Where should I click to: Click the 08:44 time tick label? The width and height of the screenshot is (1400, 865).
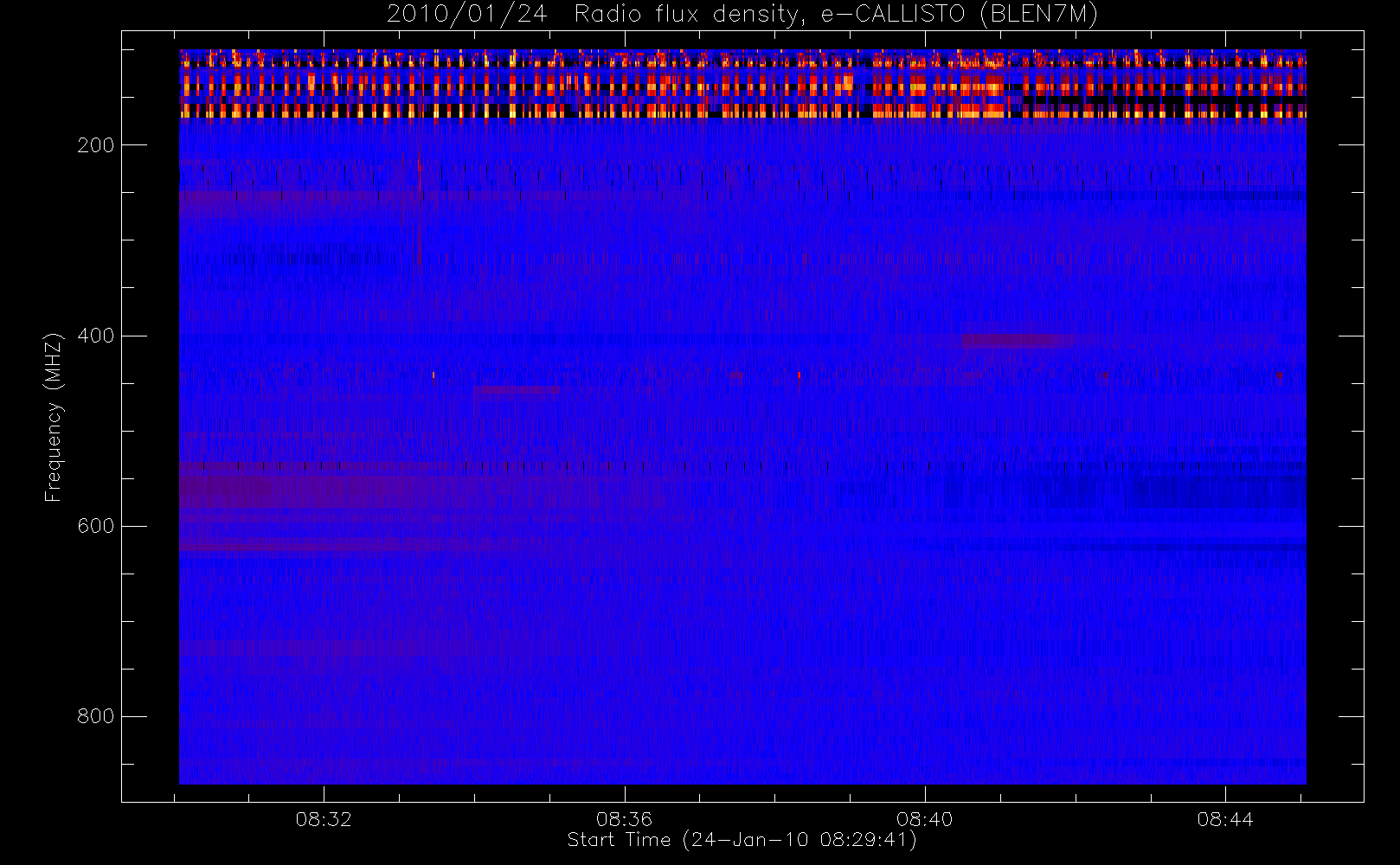(1225, 819)
